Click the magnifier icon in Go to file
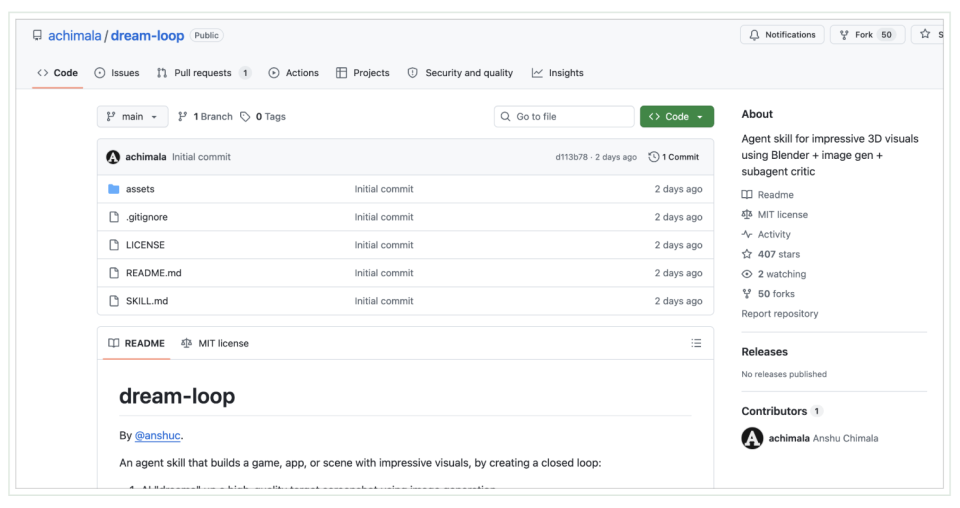 (505, 116)
